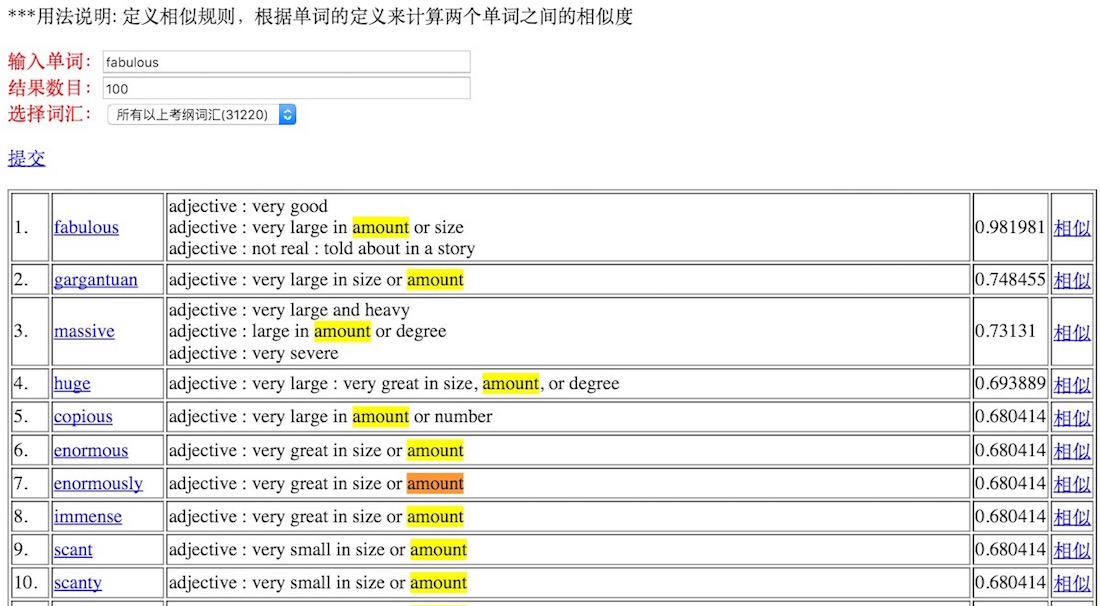The image size is (1100, 606).
Task: Open the fabulous word link
Action: (86, 227)
